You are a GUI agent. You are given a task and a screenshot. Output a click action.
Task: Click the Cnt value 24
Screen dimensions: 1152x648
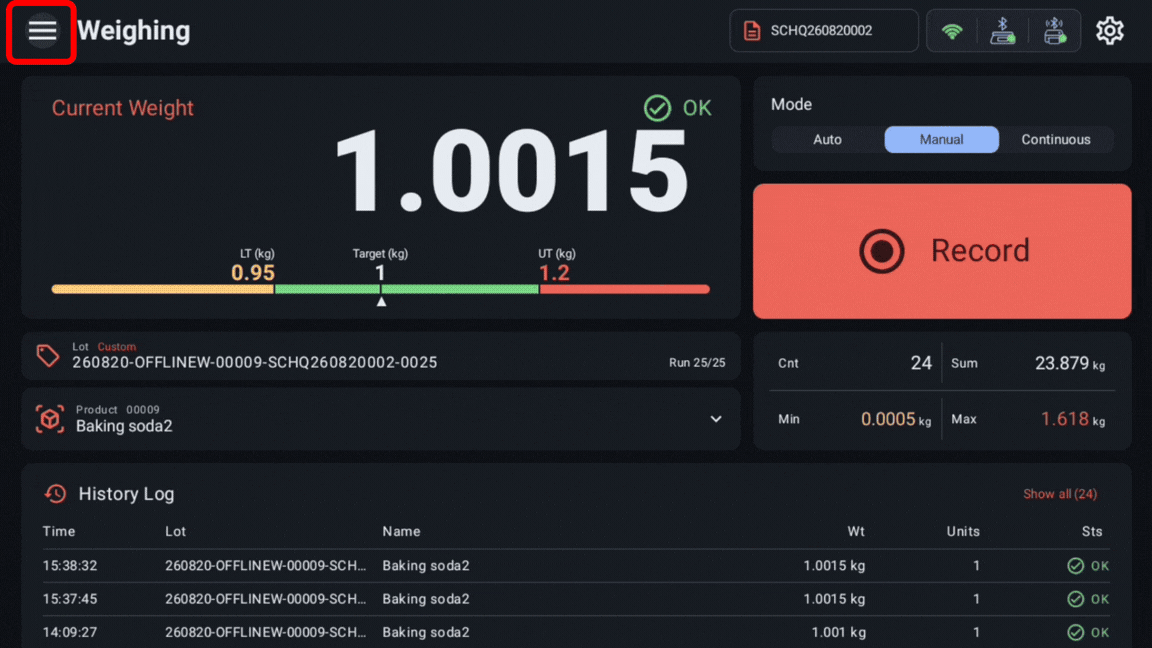click(921, 363)
